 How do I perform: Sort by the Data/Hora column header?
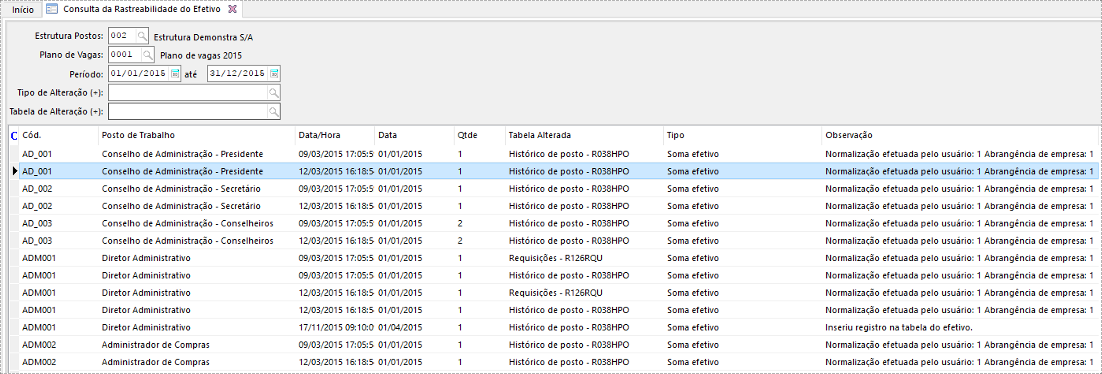point(335,135)
